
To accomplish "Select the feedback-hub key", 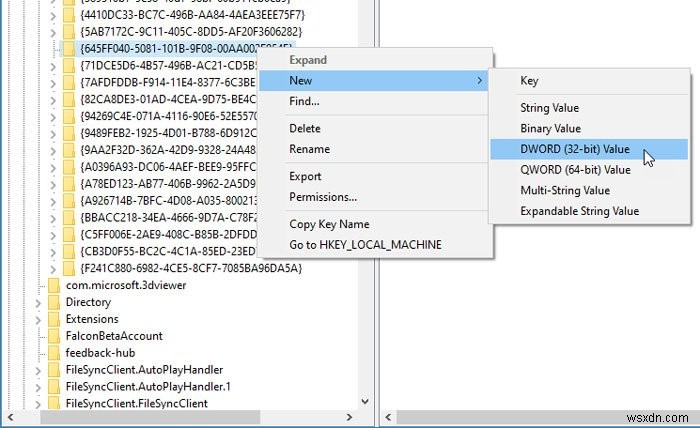I will click(x=100, y=353).
